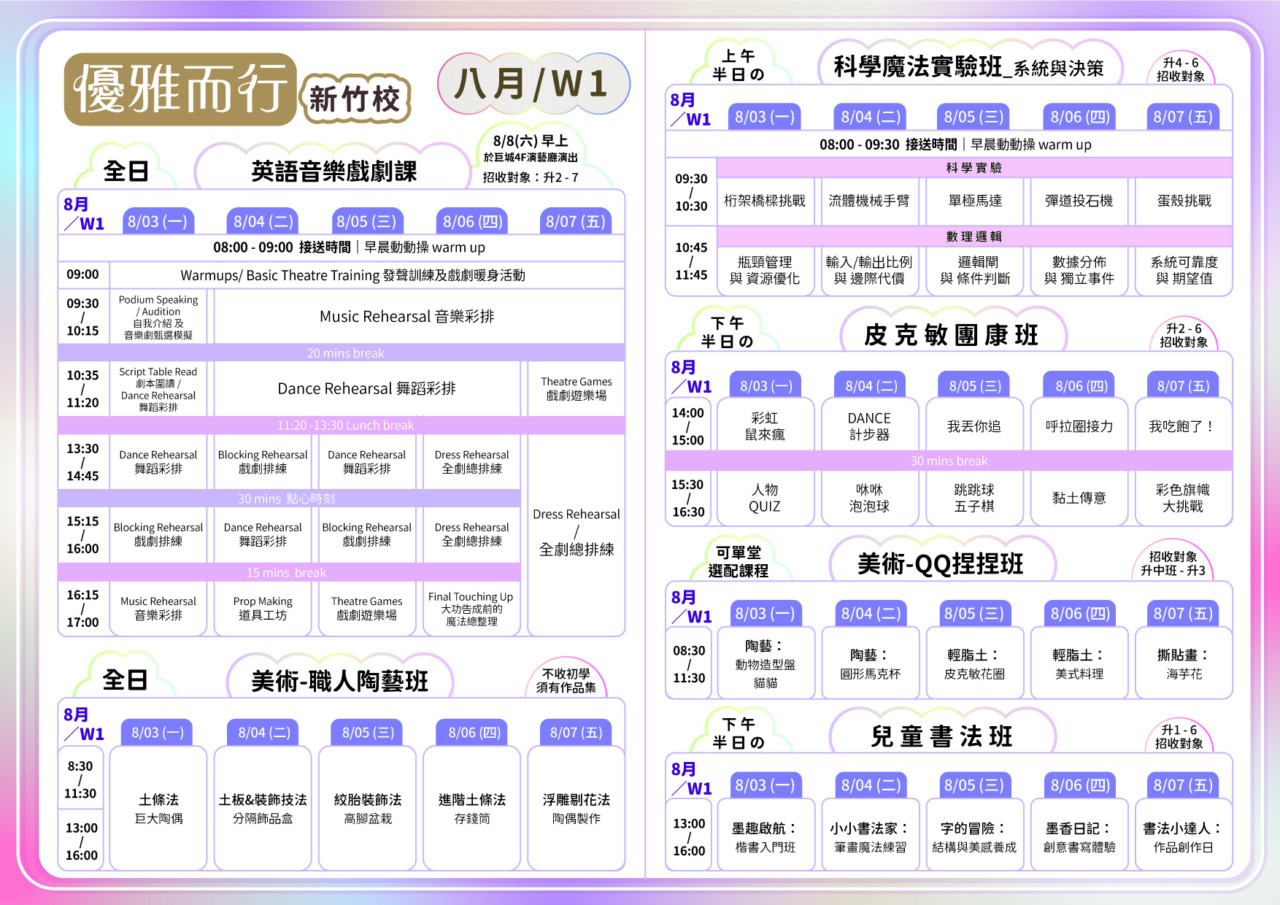Open the Prop Making 道具工坊 cell
This screenshot has width=1280, height=905.
point(263,608)
